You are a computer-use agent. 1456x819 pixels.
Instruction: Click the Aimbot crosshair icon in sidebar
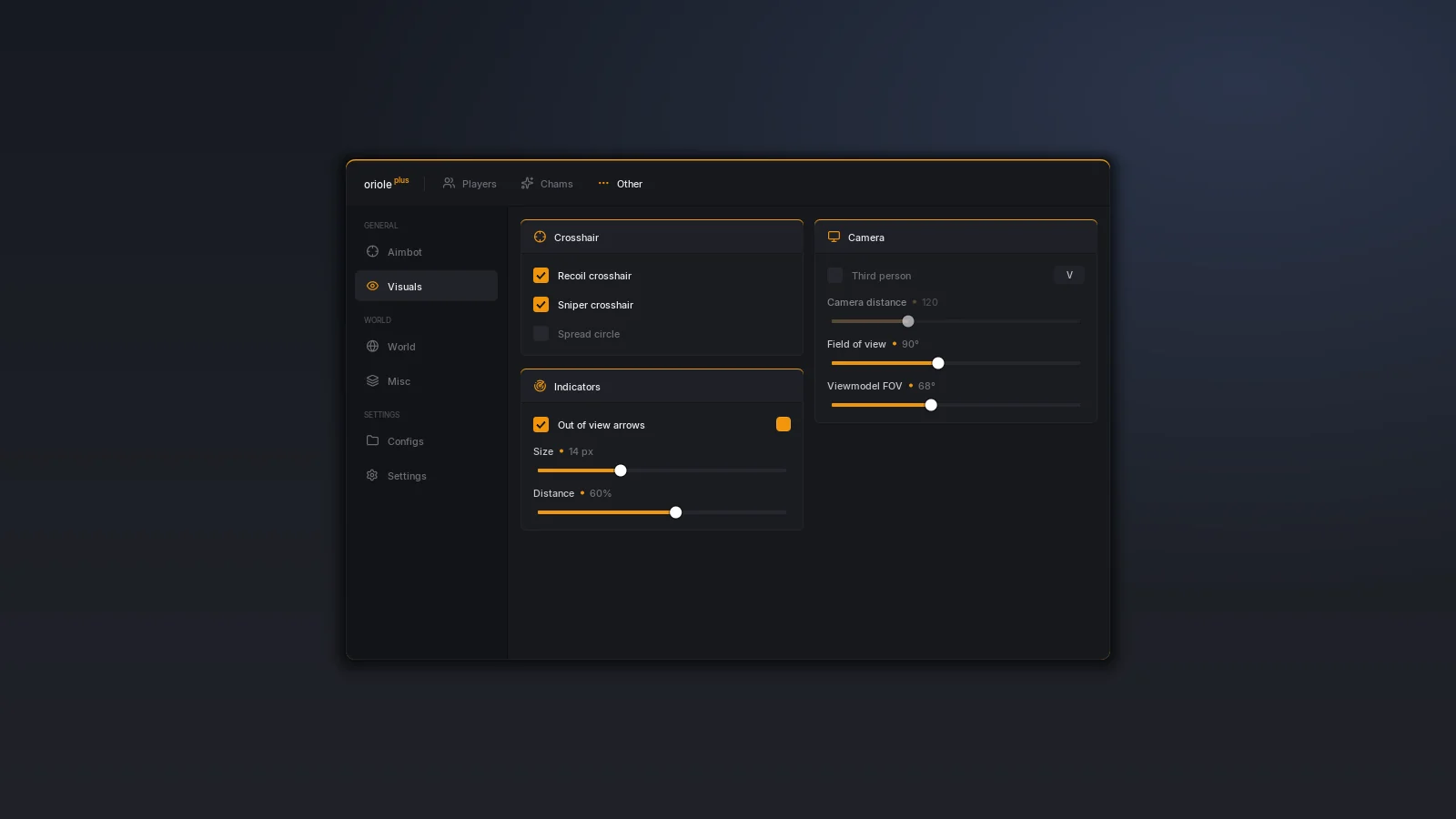pos(372,251)
